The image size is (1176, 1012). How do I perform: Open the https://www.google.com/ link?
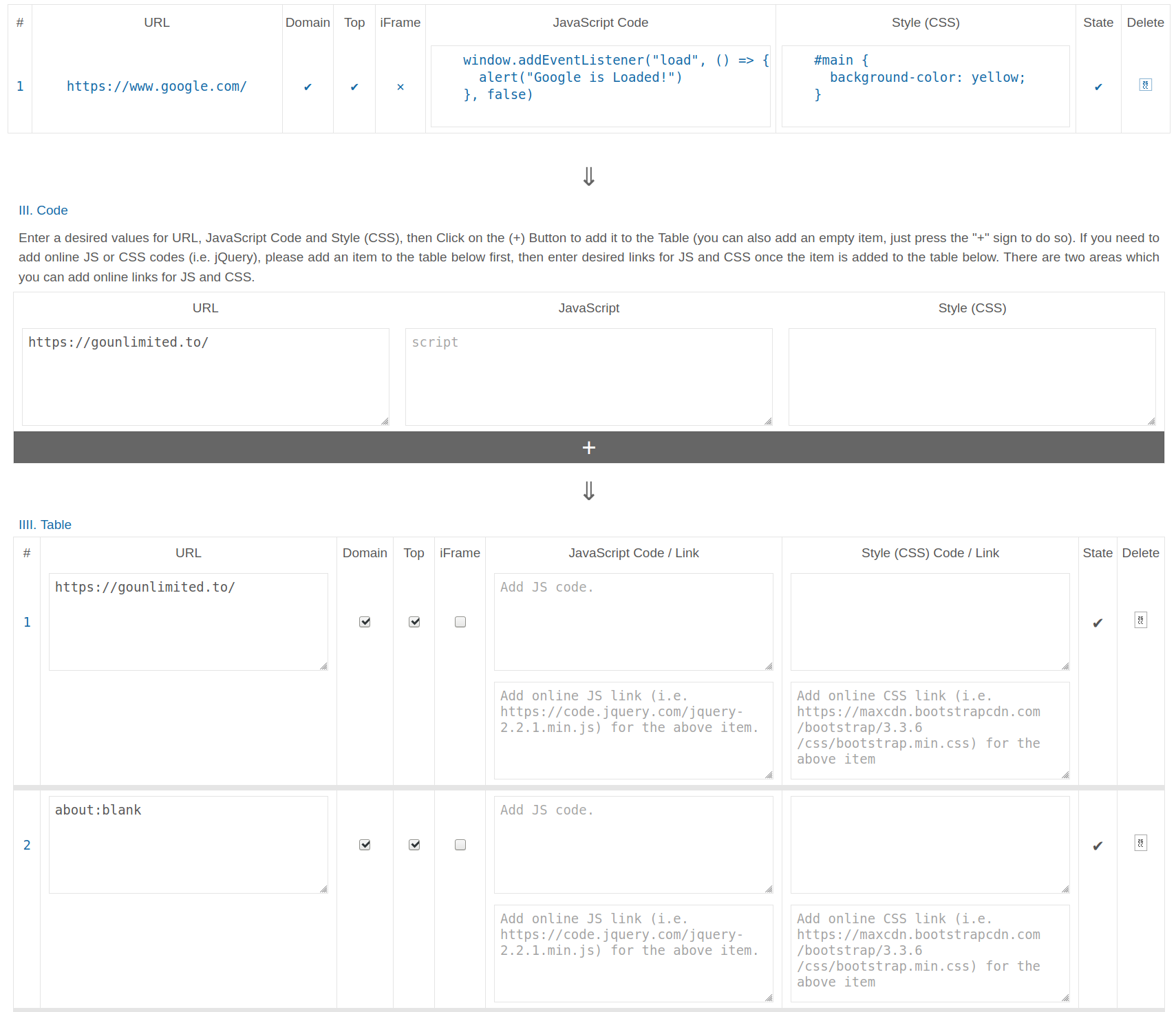click(x=157, y=86)
